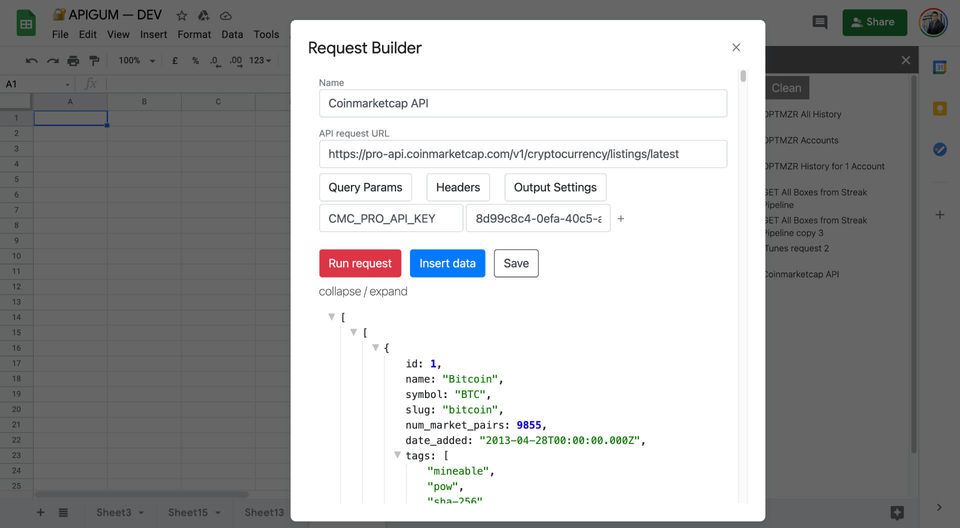Add another header with plus icon
This screenshot has height=528, width=960.
tap(620, 219)
